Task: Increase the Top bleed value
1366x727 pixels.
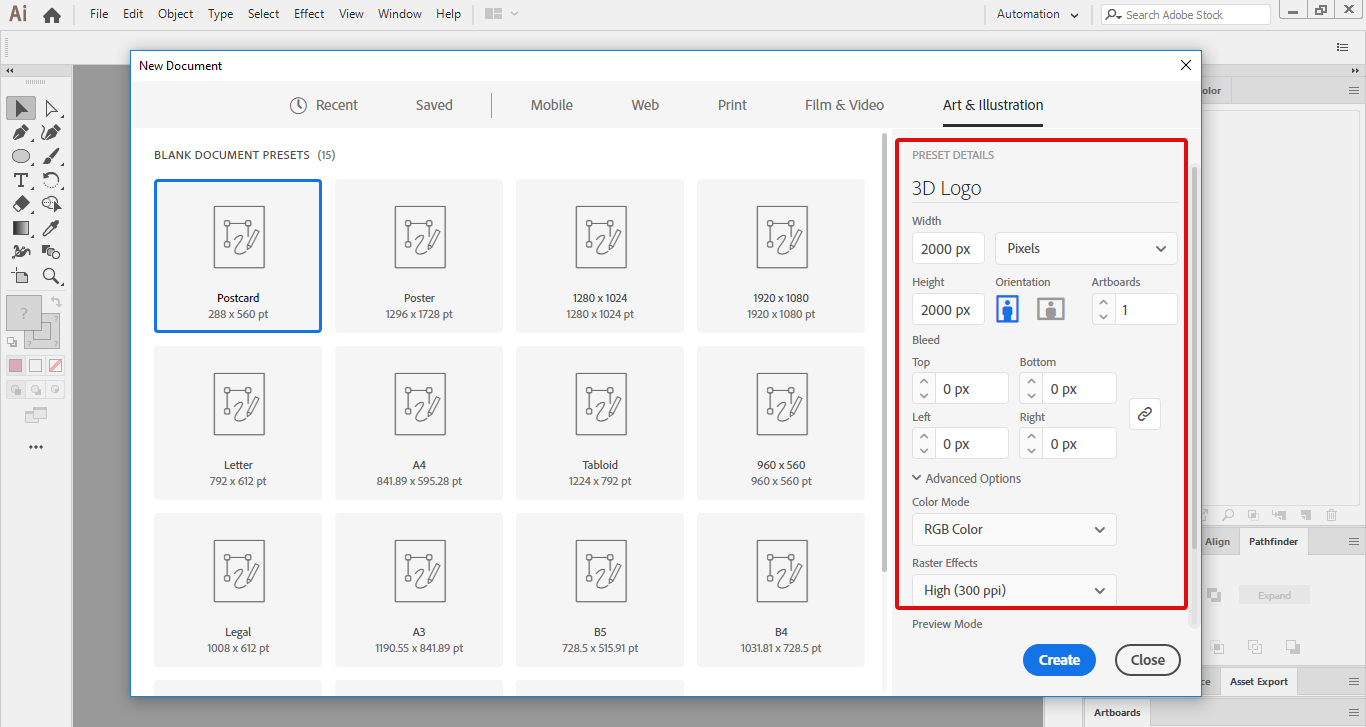Action: pyautogui.click(x=923, y=381)
